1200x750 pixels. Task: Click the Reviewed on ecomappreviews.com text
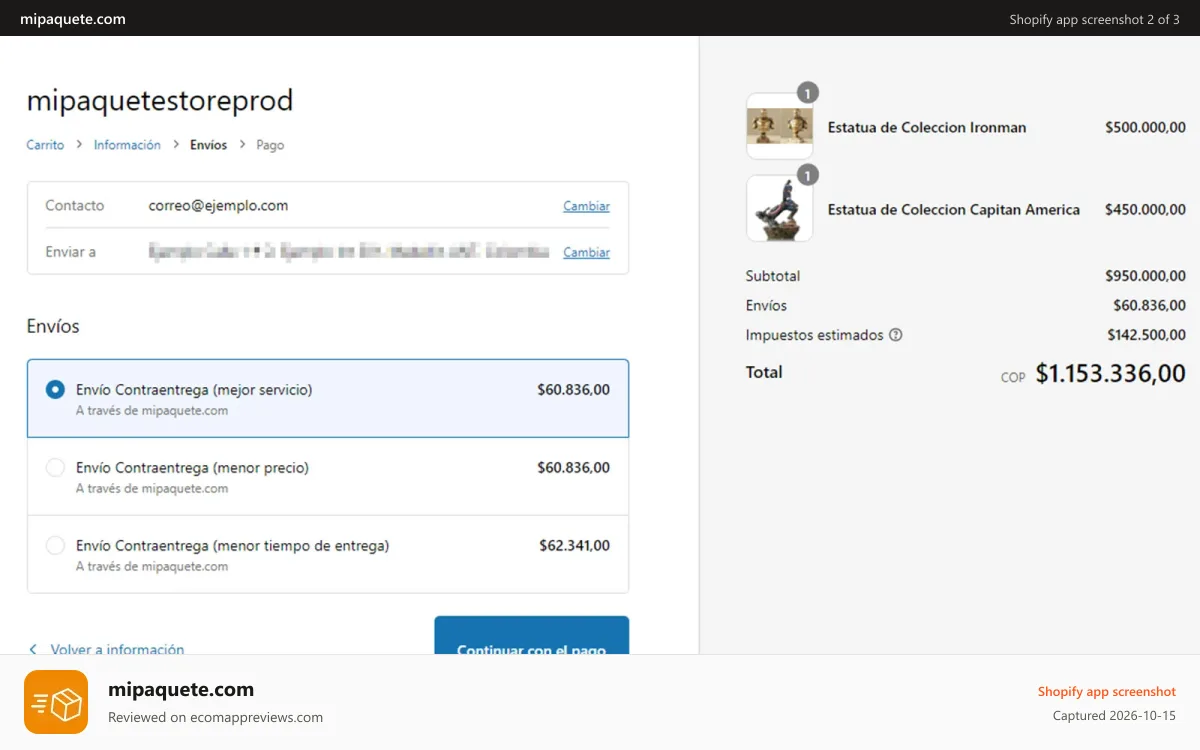(x=215, y=717)
